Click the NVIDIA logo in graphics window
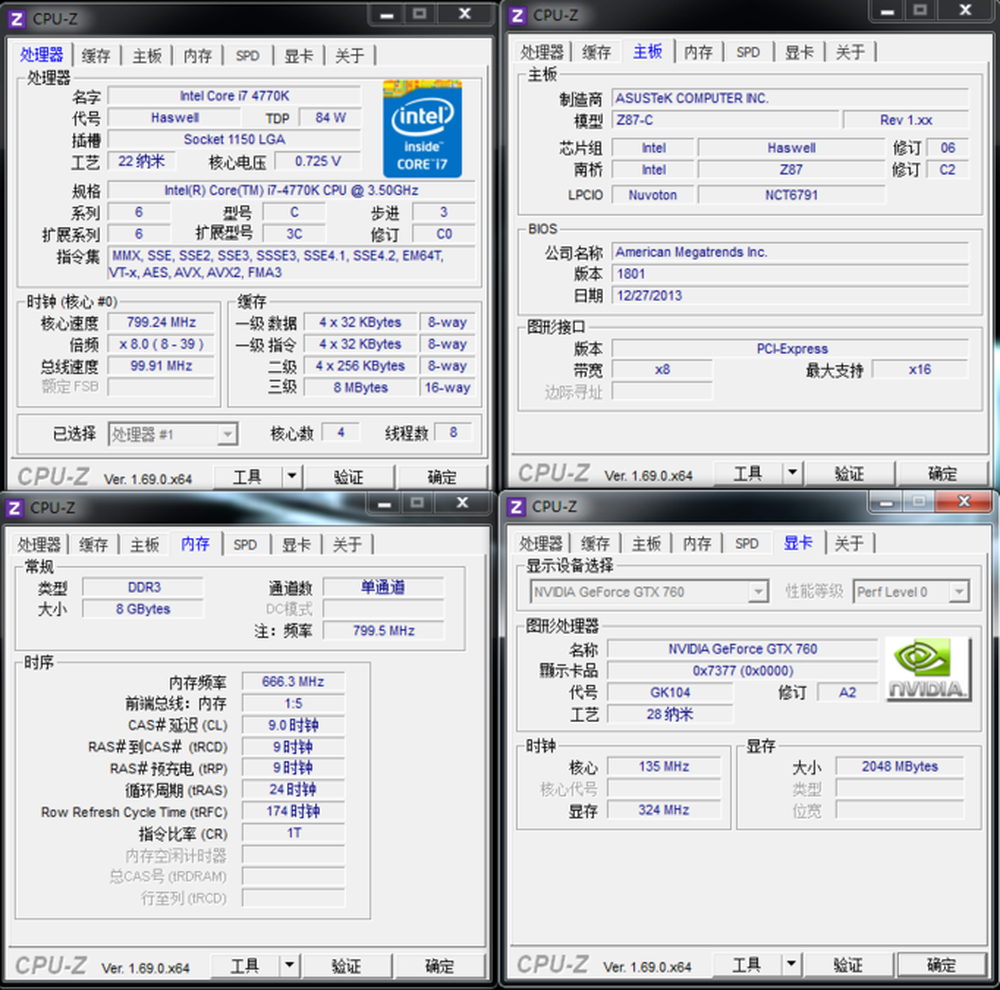This screenshot has height=990, width=1000. click(x=929, y=669)
